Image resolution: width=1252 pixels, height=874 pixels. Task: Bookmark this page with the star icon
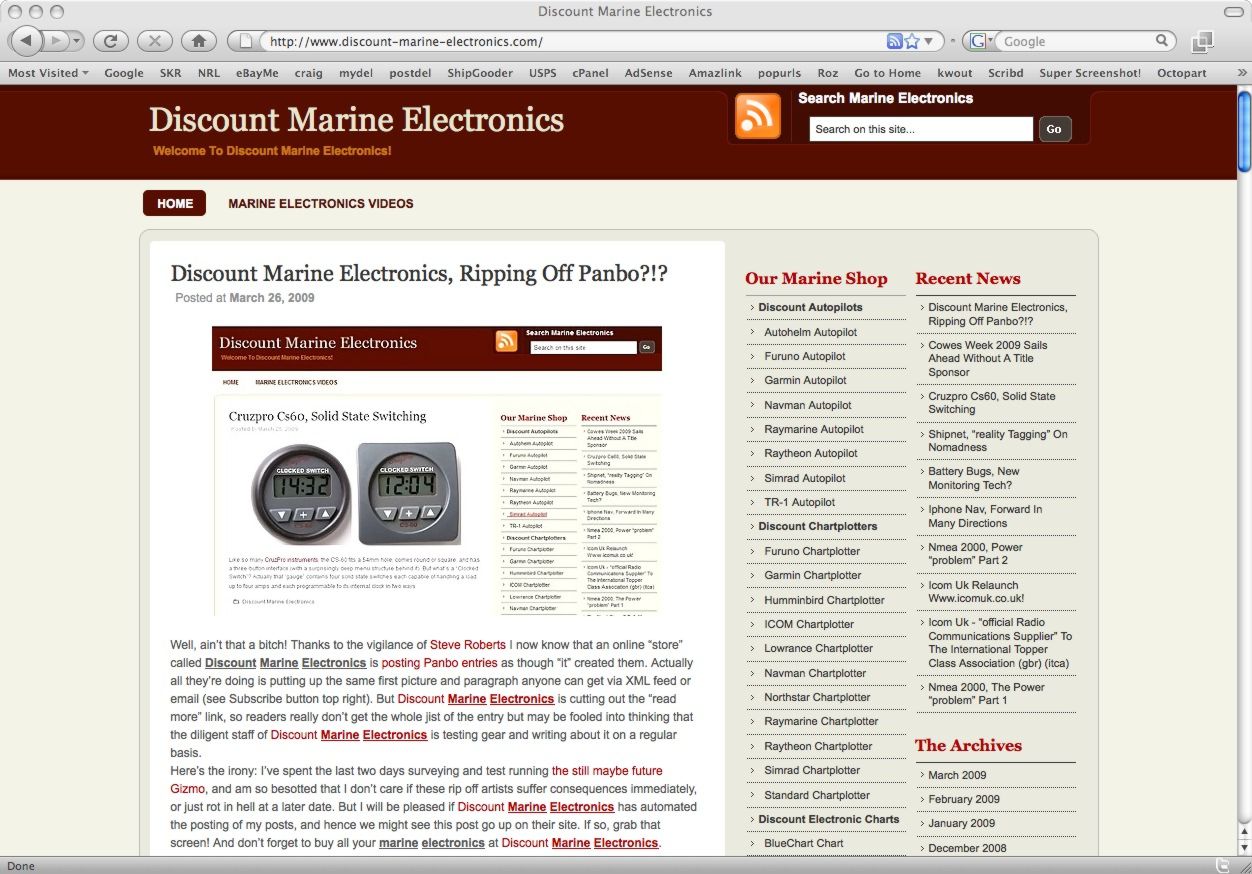coord(912,41)
